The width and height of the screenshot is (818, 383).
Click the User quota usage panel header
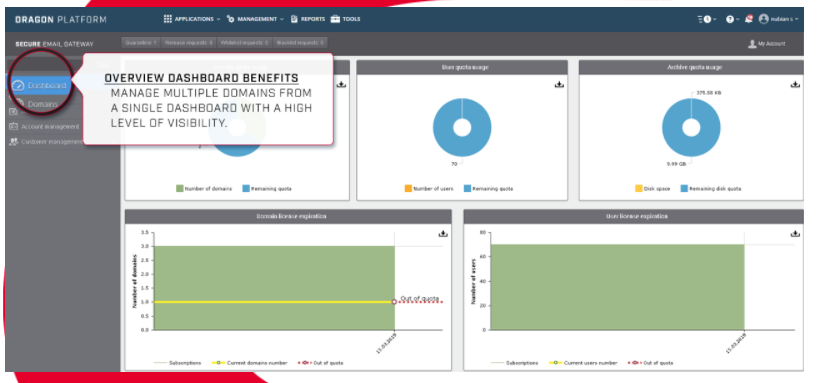click(462, 67)
